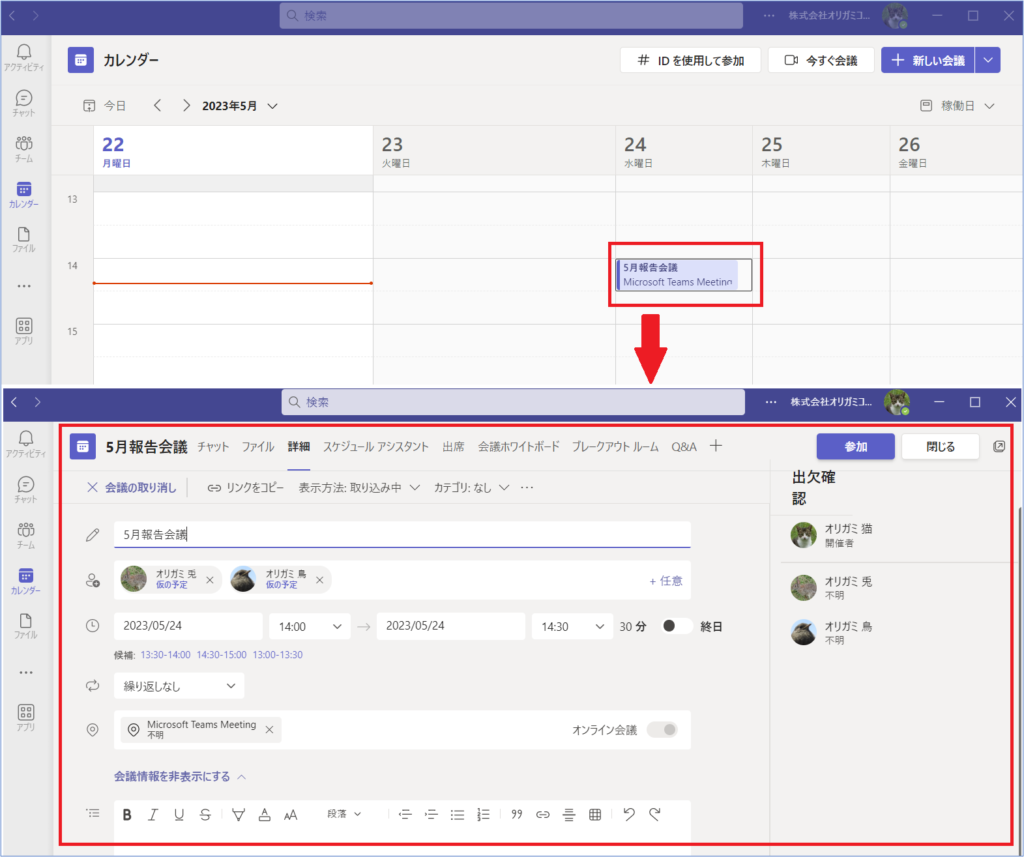Insert a numbered list in the description
This screenshot has height=857, width=1024.
tap(484, 815)
